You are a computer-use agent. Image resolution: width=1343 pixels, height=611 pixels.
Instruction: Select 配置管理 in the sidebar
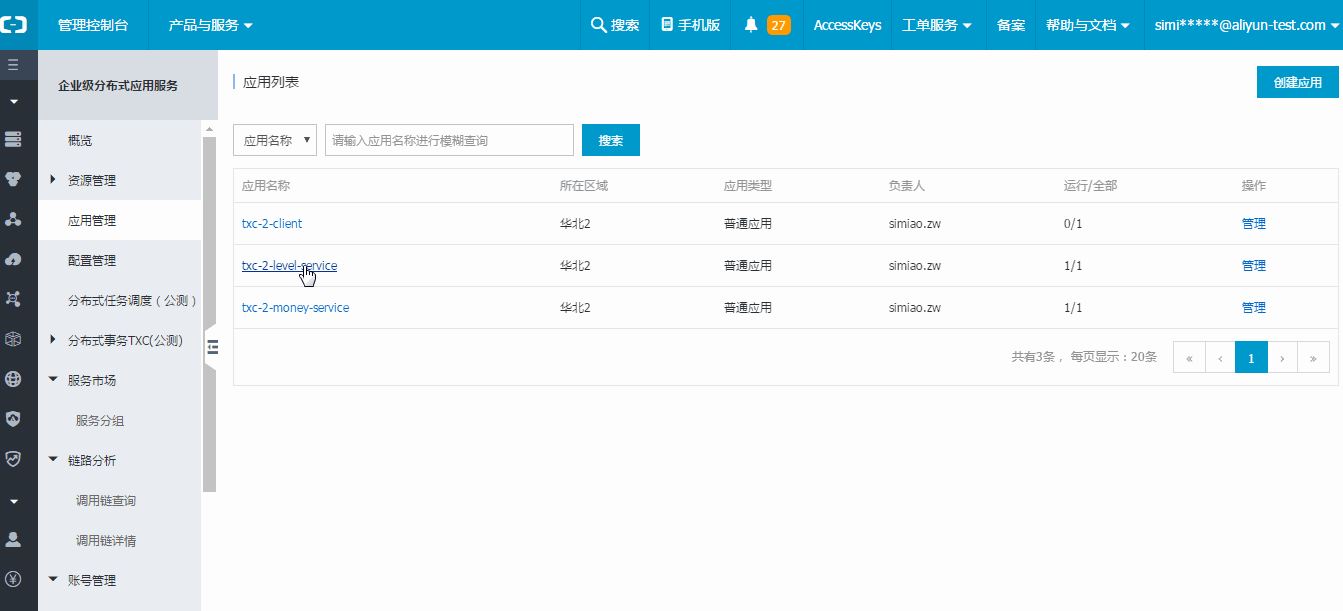(92, 260)
